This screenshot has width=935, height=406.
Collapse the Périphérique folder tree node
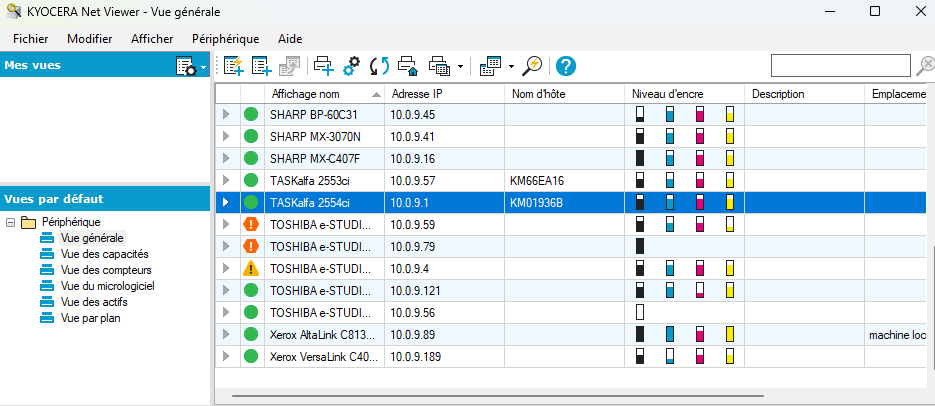[x=10, y=222]
